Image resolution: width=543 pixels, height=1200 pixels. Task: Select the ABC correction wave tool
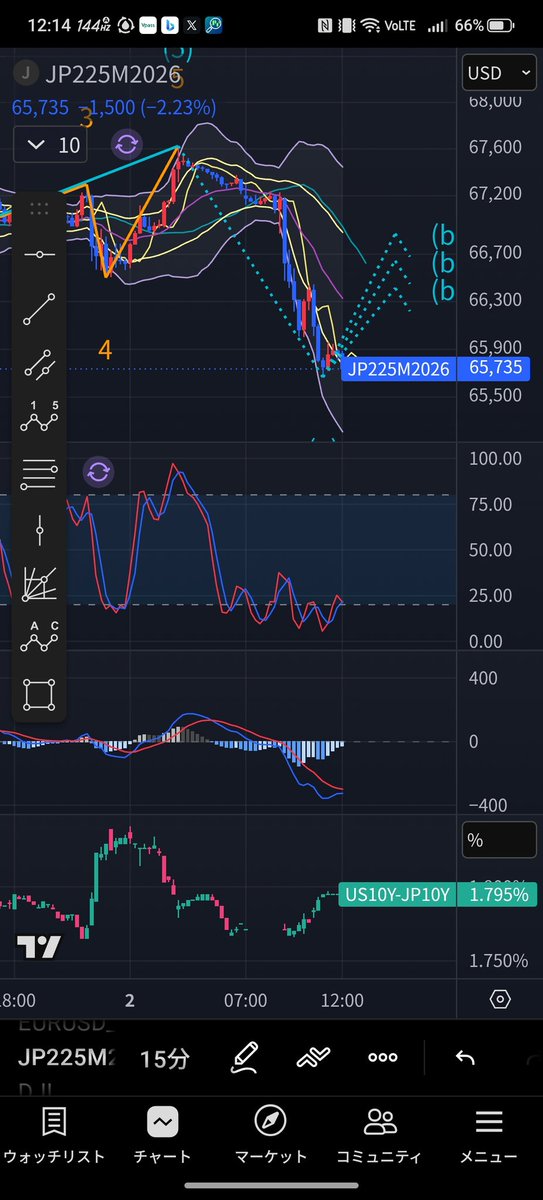coord(40,637)
